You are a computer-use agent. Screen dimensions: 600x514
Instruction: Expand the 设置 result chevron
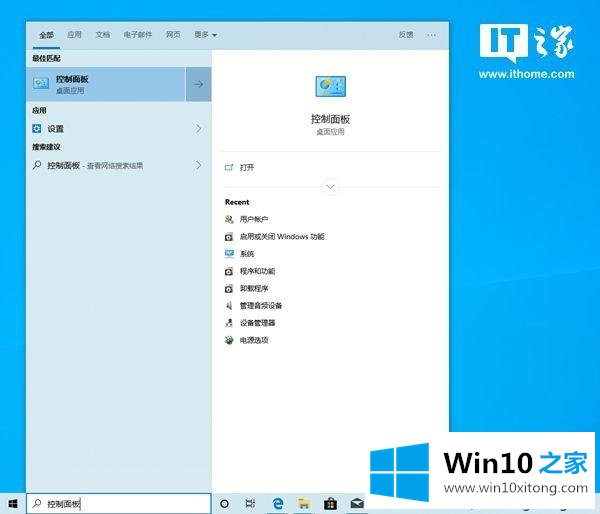coord(198,129)
